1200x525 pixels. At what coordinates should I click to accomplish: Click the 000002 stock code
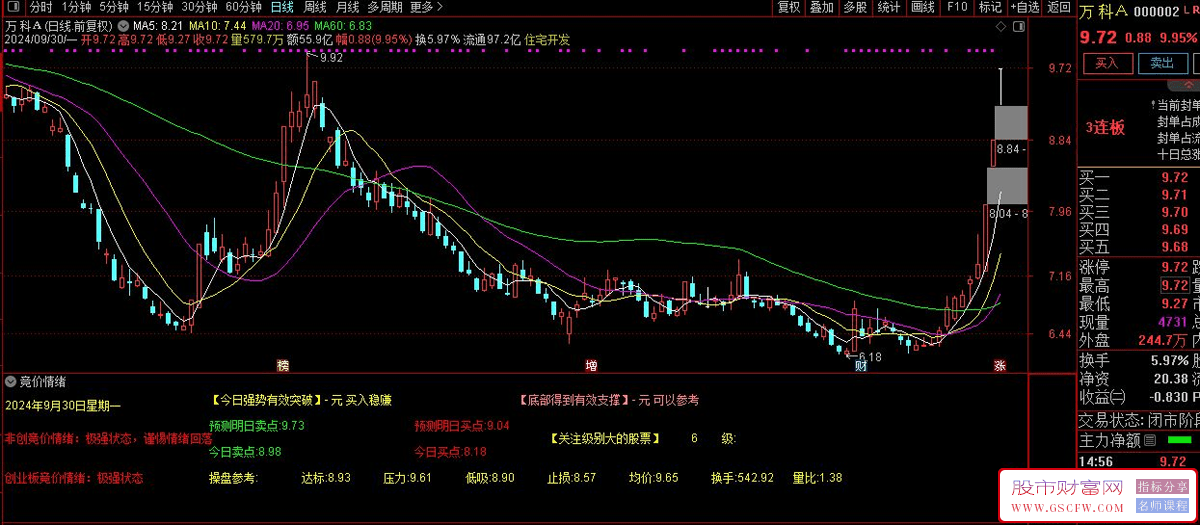pyautogui.click(x=1158, y=11)
